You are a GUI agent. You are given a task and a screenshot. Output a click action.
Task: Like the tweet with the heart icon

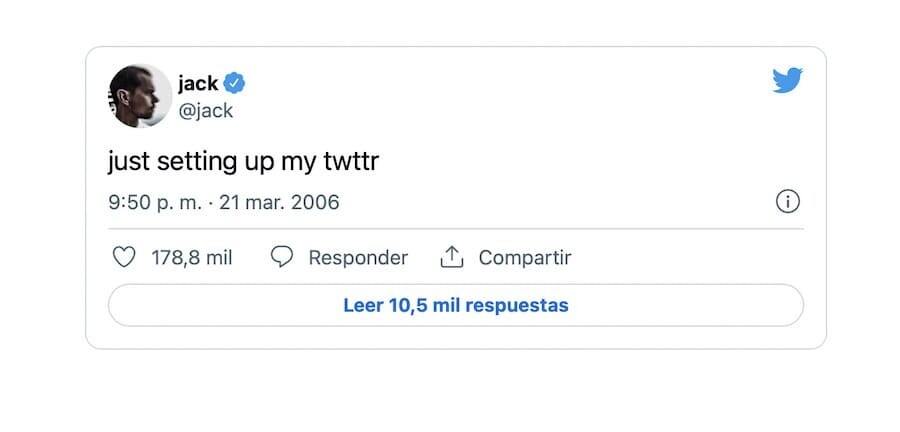tap(123, 257)
